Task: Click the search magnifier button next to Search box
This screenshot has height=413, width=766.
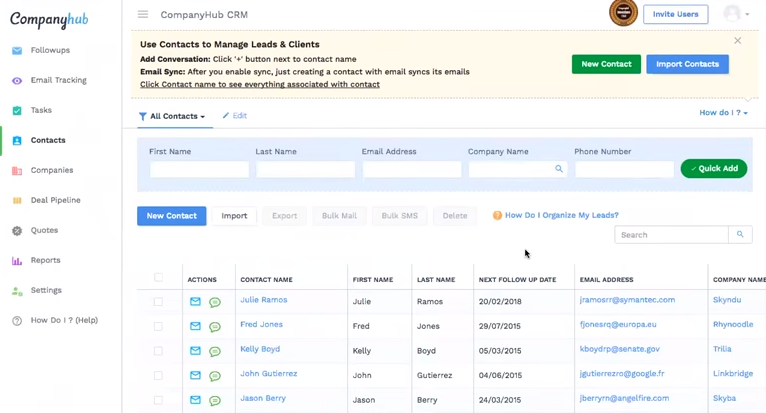Action: (740, 235)
